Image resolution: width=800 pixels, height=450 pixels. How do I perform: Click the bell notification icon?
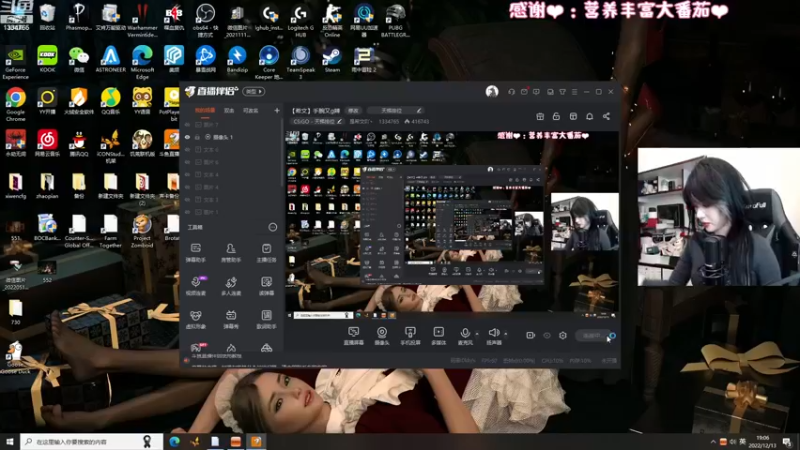(x=589, y=116)
